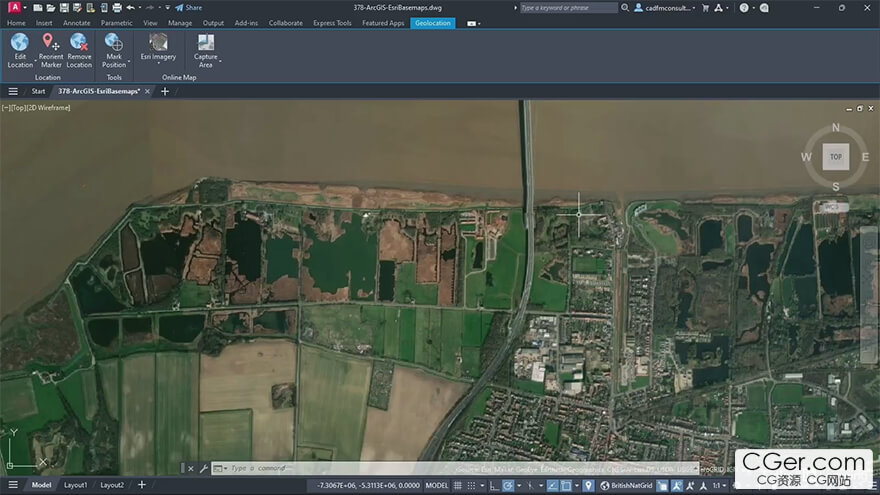Expand the Edit Location dropdown arrow
Screen dimensions: 880x495
(x=35, y=61)
